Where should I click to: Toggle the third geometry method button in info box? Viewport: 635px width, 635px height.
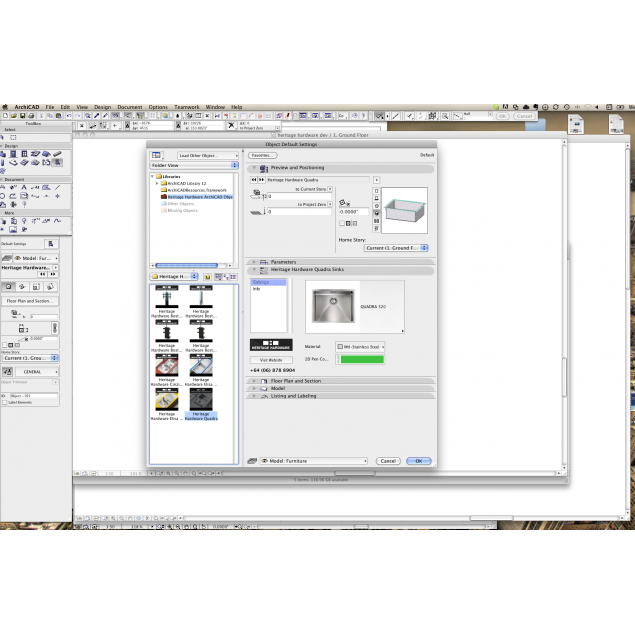[36, 287]
